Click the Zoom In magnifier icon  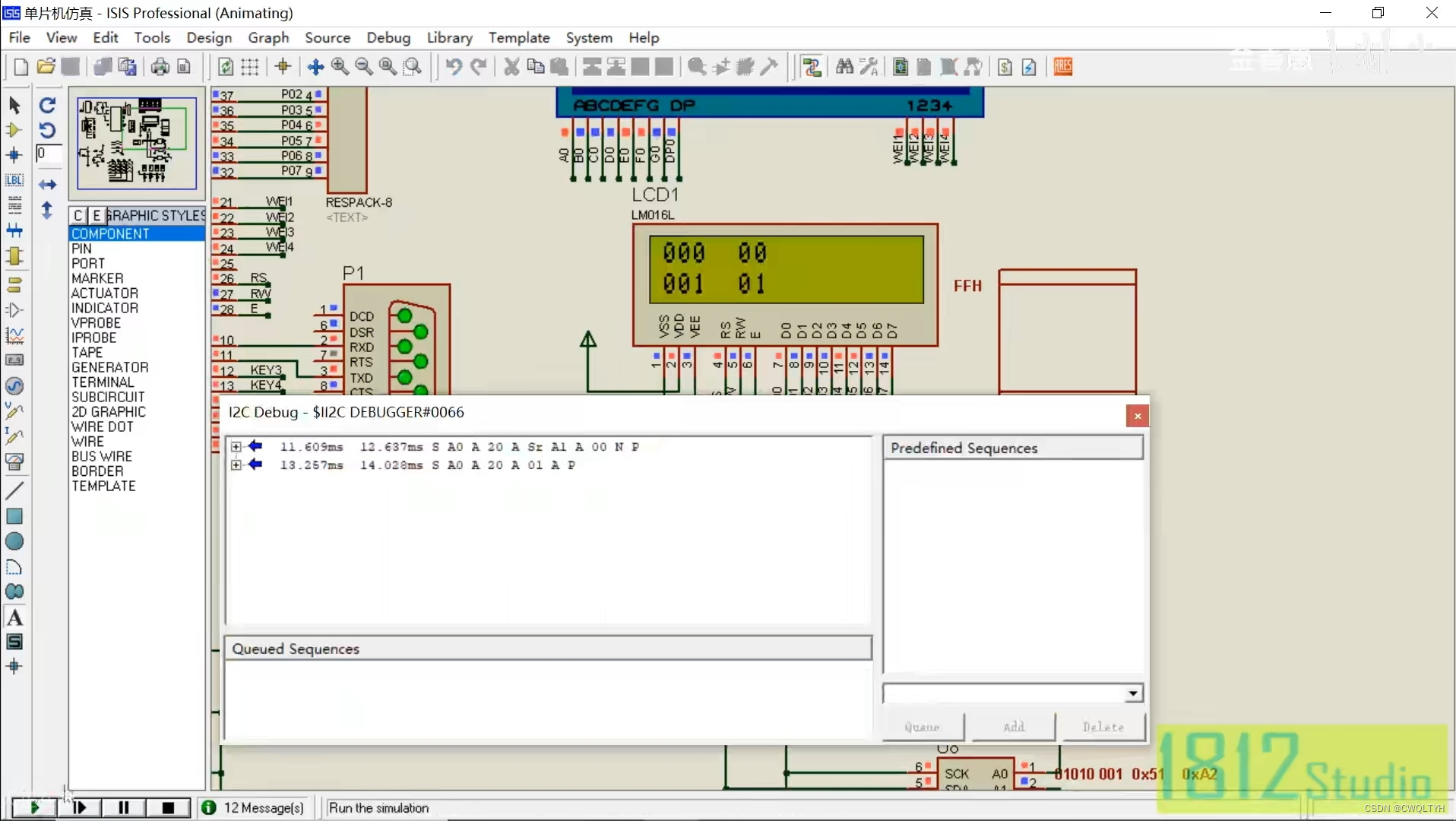coord(340,67)
